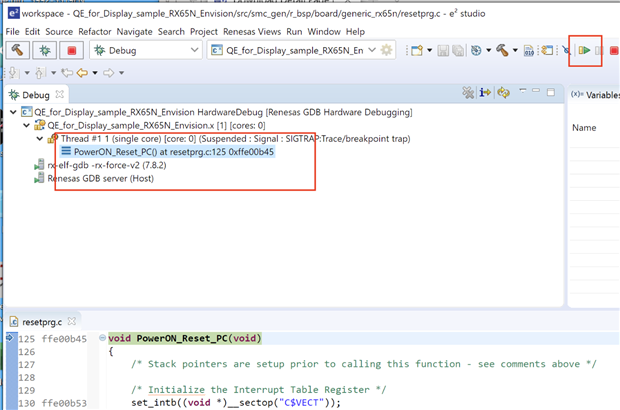Click the Debug bug icon in toolbar

click(x=43, y=50)
